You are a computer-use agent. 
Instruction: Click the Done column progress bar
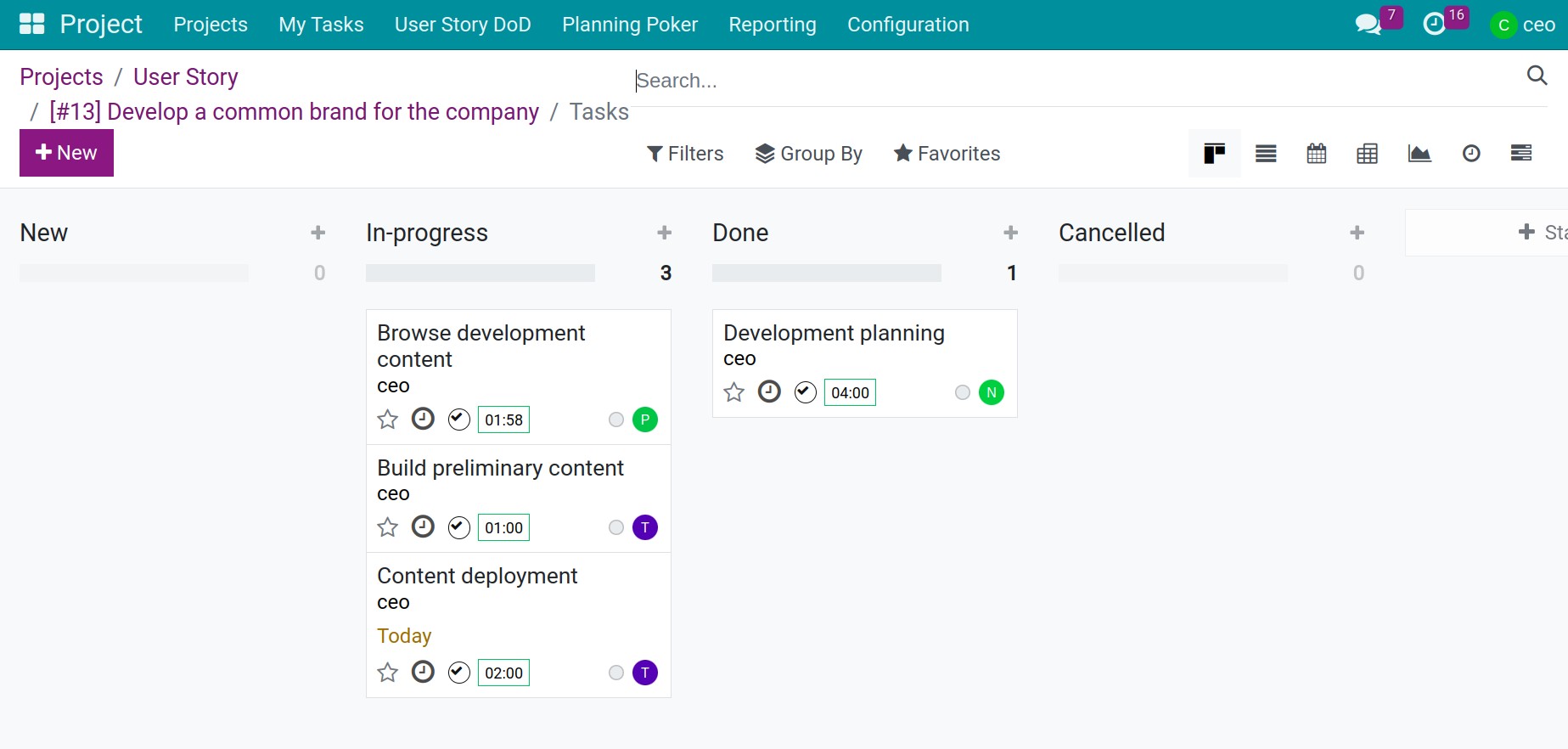[827, 273]
